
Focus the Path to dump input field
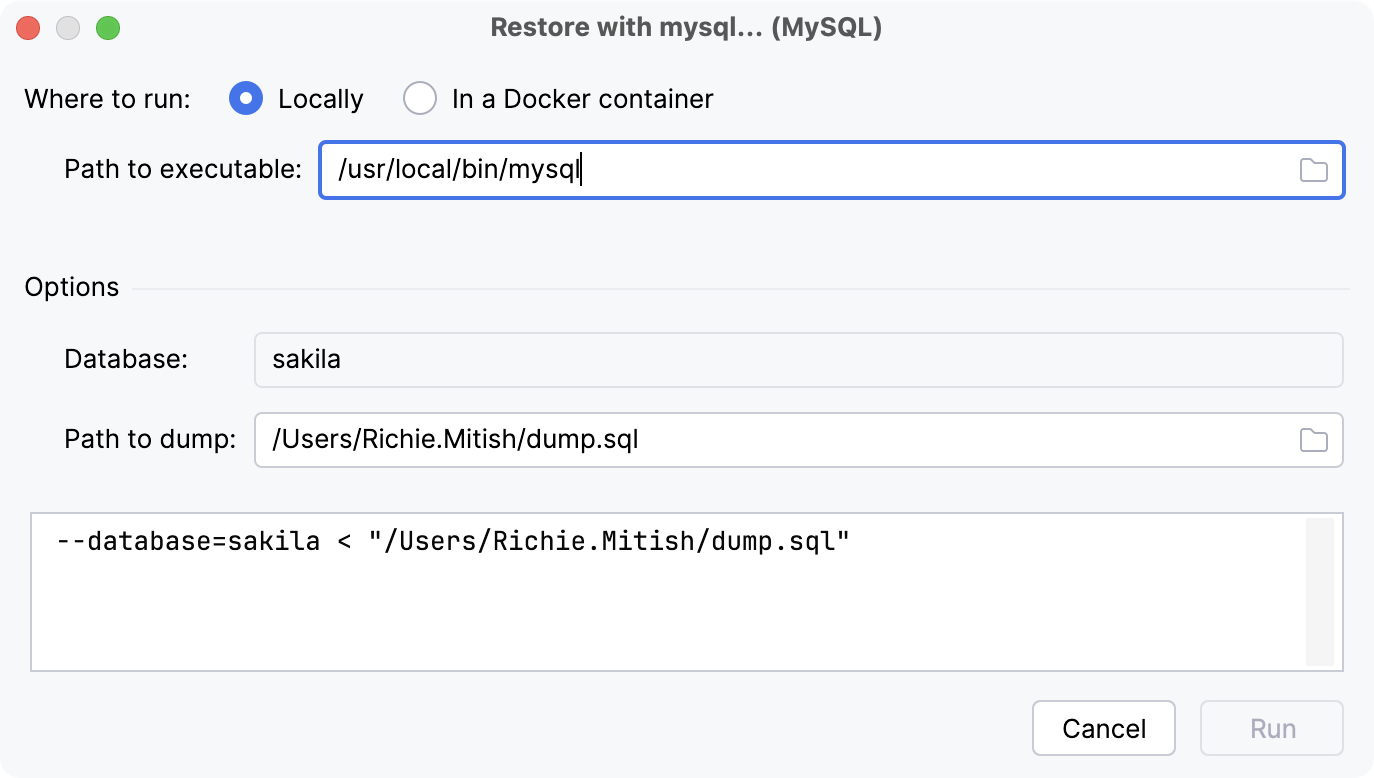[x=700, y=440]
